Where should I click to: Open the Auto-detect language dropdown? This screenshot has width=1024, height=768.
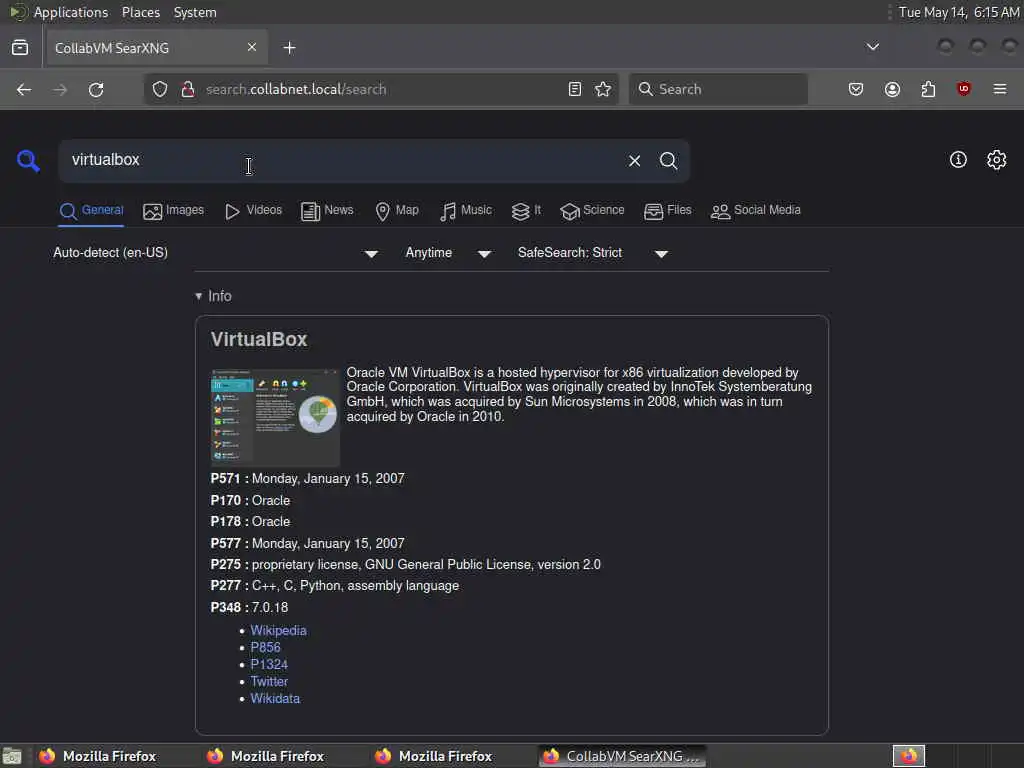click(x=216, y=253)
